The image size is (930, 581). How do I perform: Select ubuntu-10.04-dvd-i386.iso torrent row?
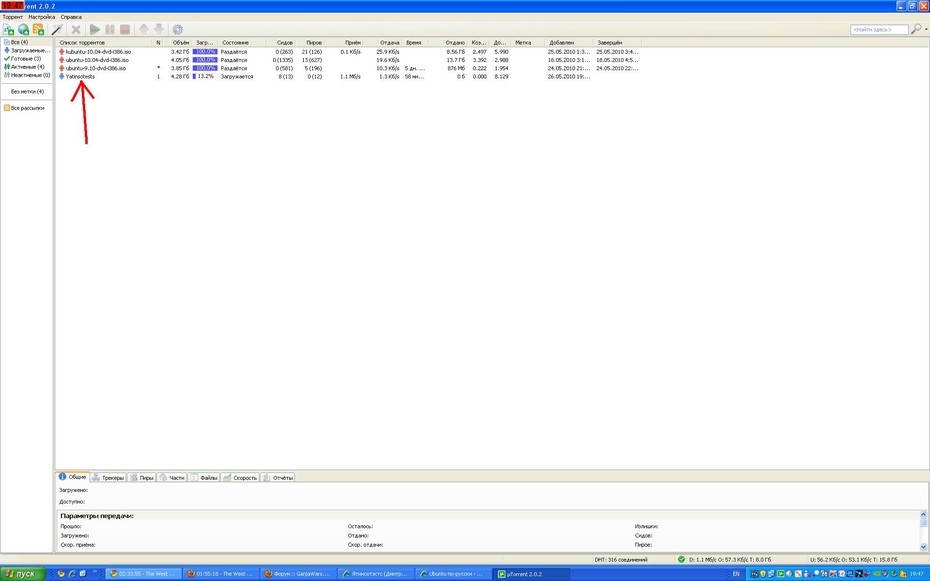[x=349, y=60]
